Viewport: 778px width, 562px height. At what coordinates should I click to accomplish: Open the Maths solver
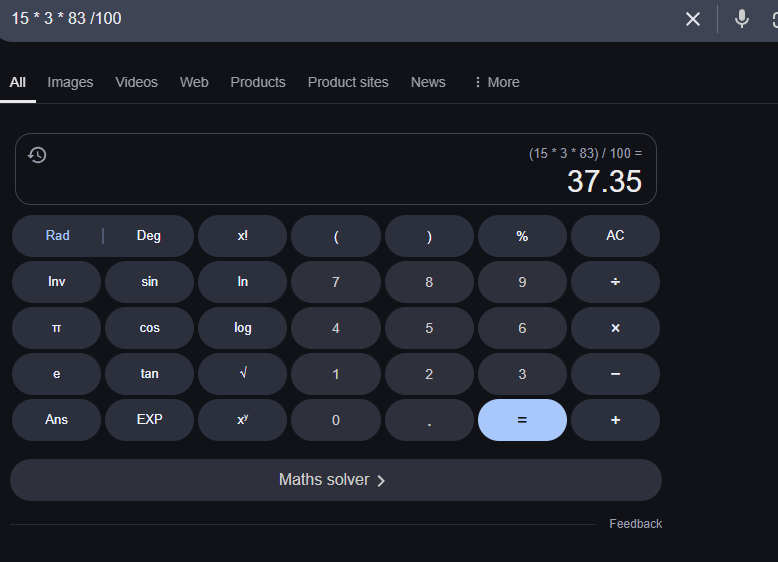[x=336, y=480]
